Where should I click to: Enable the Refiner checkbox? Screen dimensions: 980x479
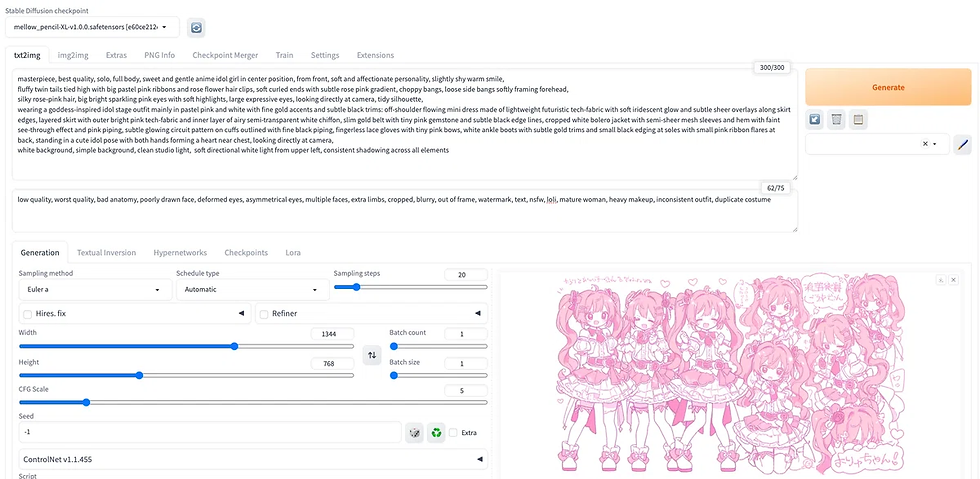(264, 313)
